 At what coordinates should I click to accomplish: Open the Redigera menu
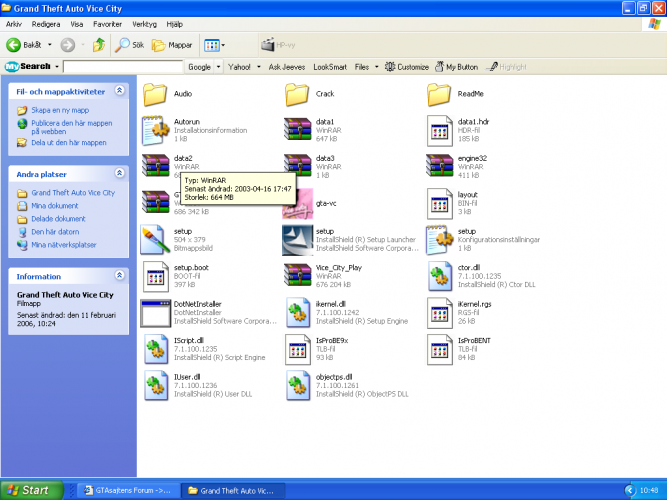[x=44, y=23]
